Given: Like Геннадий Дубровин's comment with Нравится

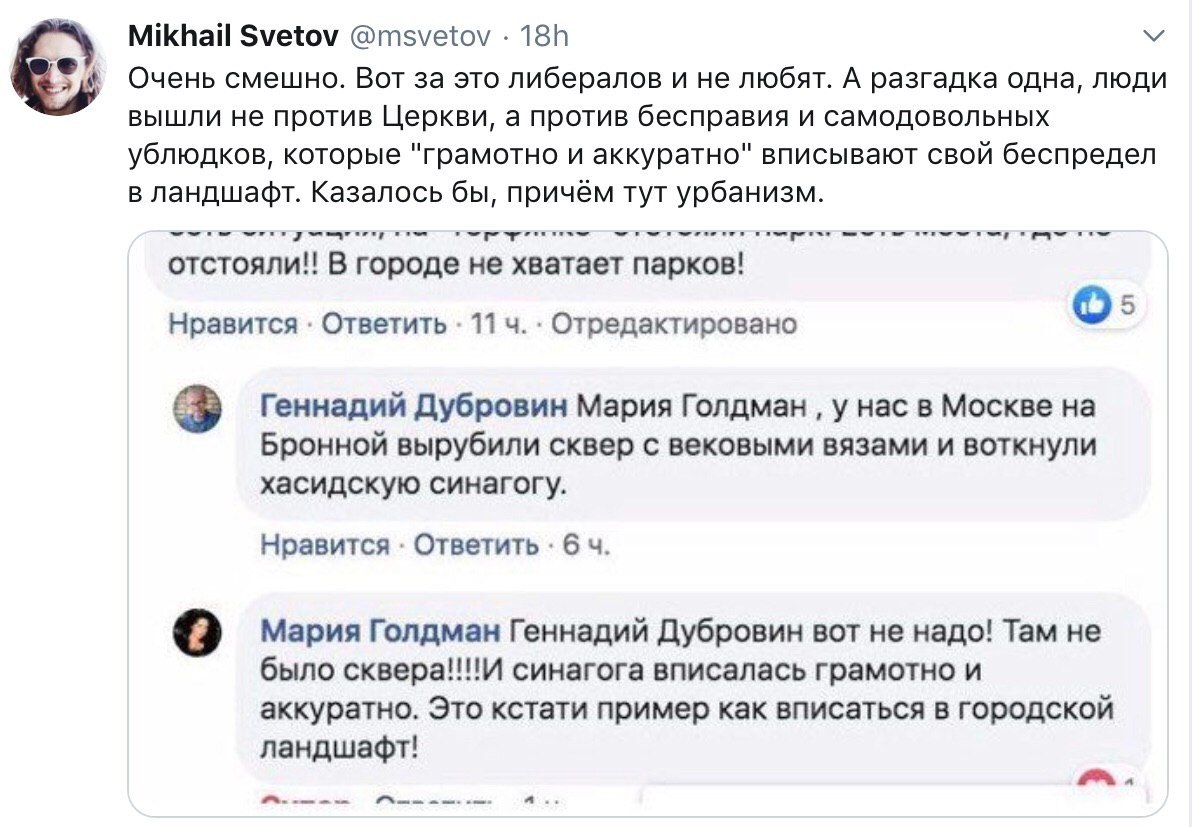Looking at the screenshot, I should [324, 544].
